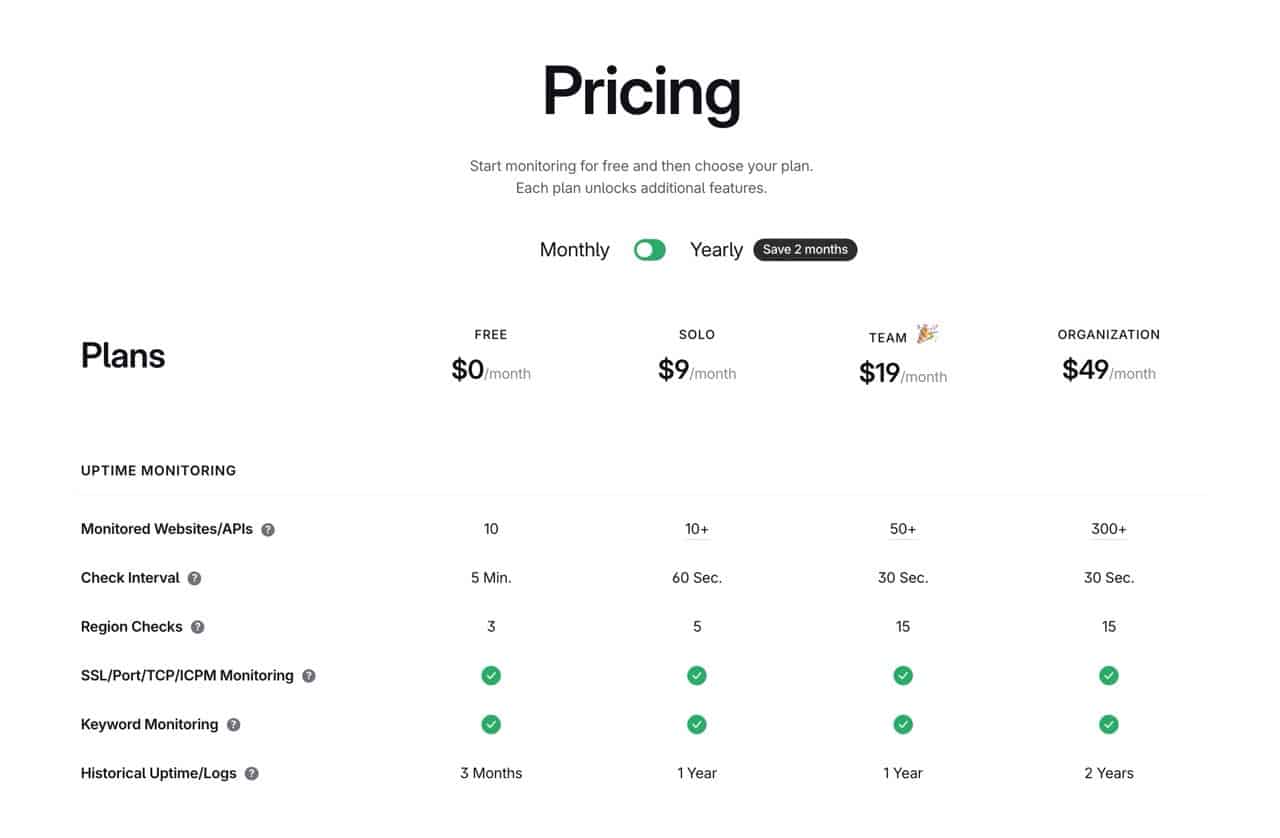Click help icon beside Keyword Monitoring
Image resolution: width=1280 pixels, height=838 pixels.
233,725
